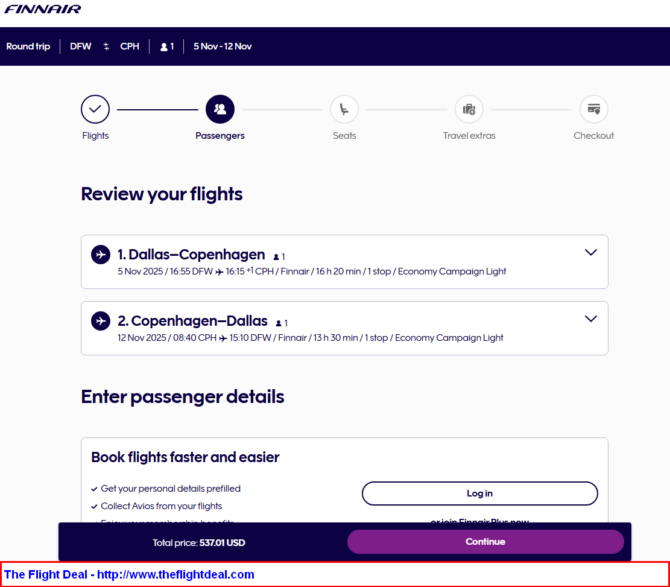Click the Finnair logo

click(43, 9)
